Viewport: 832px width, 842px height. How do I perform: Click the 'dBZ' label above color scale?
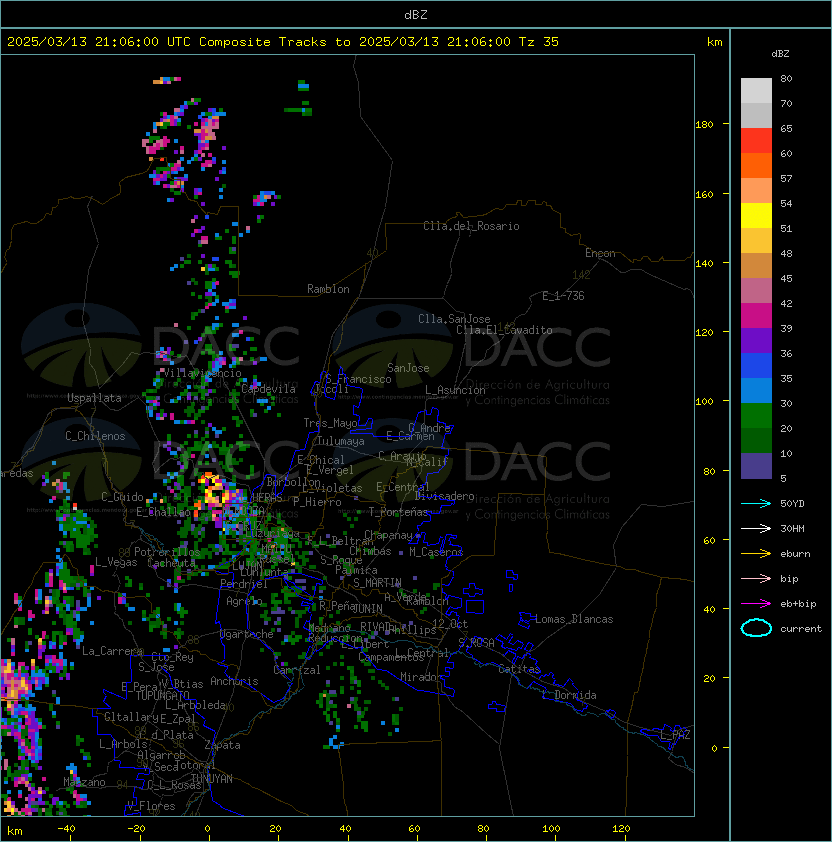(x=780, y=54)
